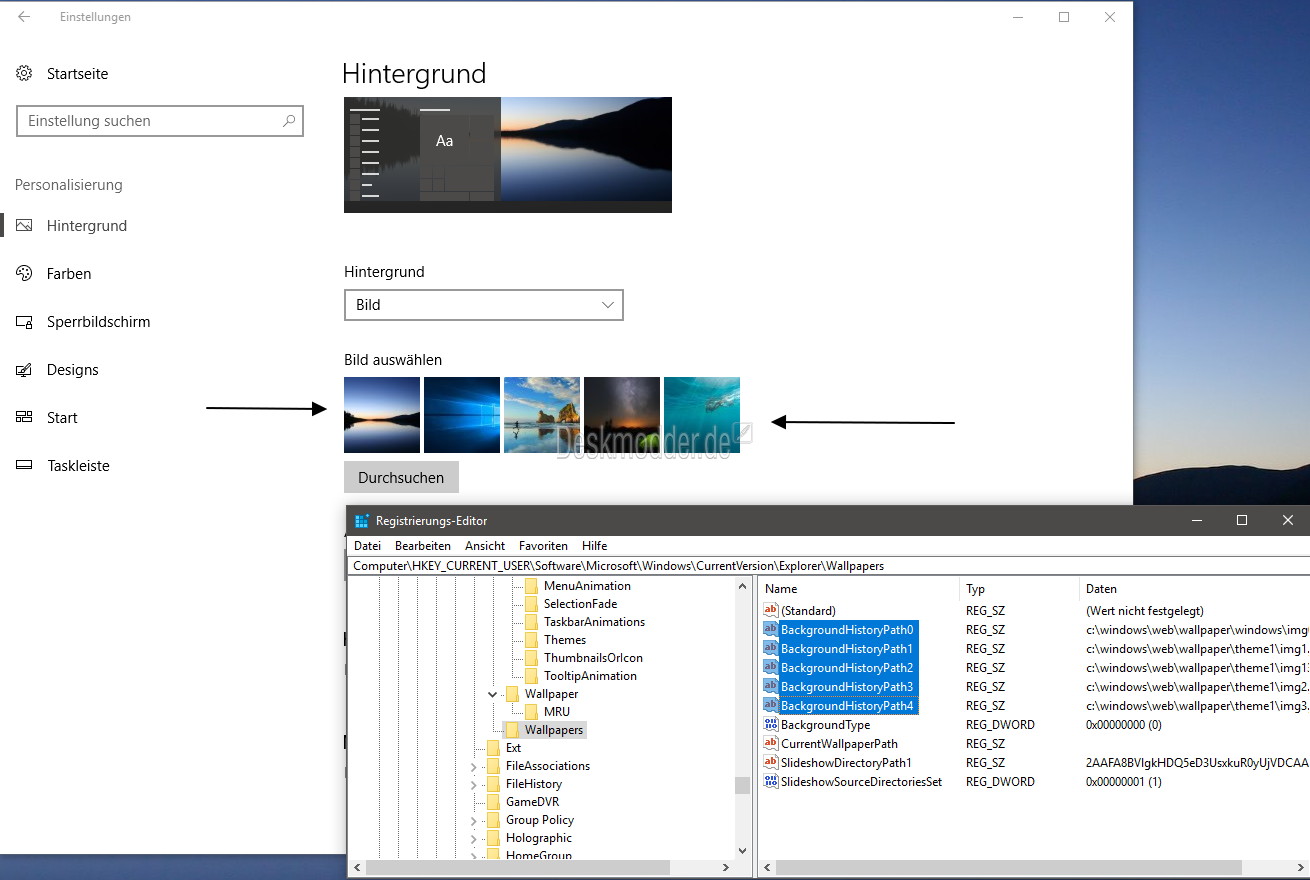Image resolution: width=1310 pixels, height=880 pixels.
Task: Collapse the Wallpaper tree node
Action: (492, 694)
